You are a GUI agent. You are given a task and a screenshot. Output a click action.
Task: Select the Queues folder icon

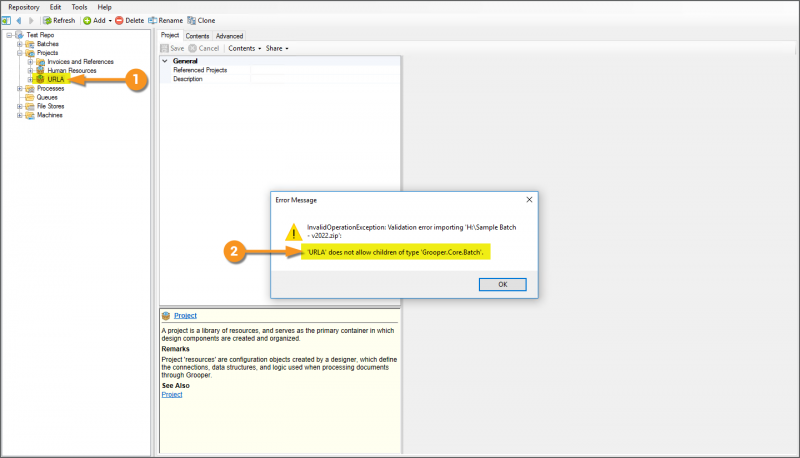(x=30, y=97)
